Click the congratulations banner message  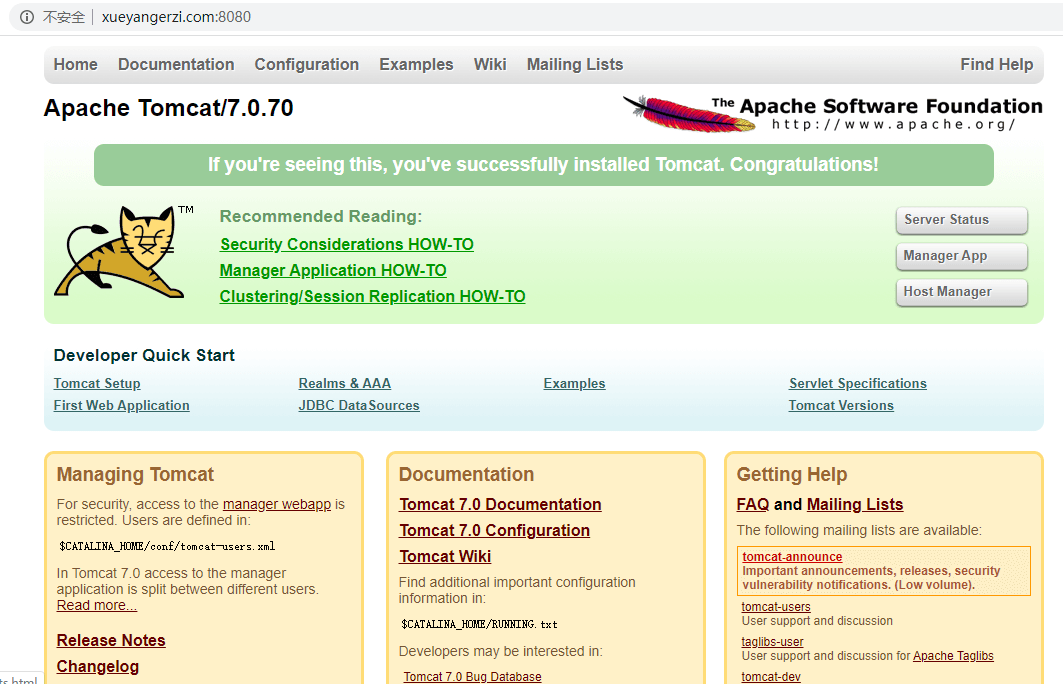click(543, 165)
